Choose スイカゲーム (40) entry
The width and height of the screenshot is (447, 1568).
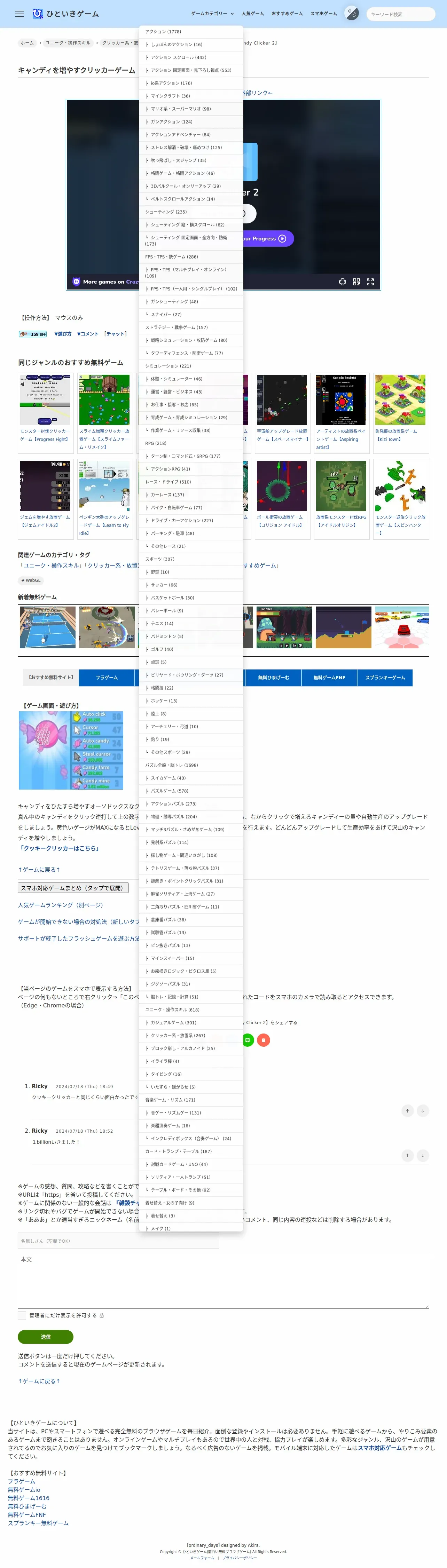tap(191, 778)
